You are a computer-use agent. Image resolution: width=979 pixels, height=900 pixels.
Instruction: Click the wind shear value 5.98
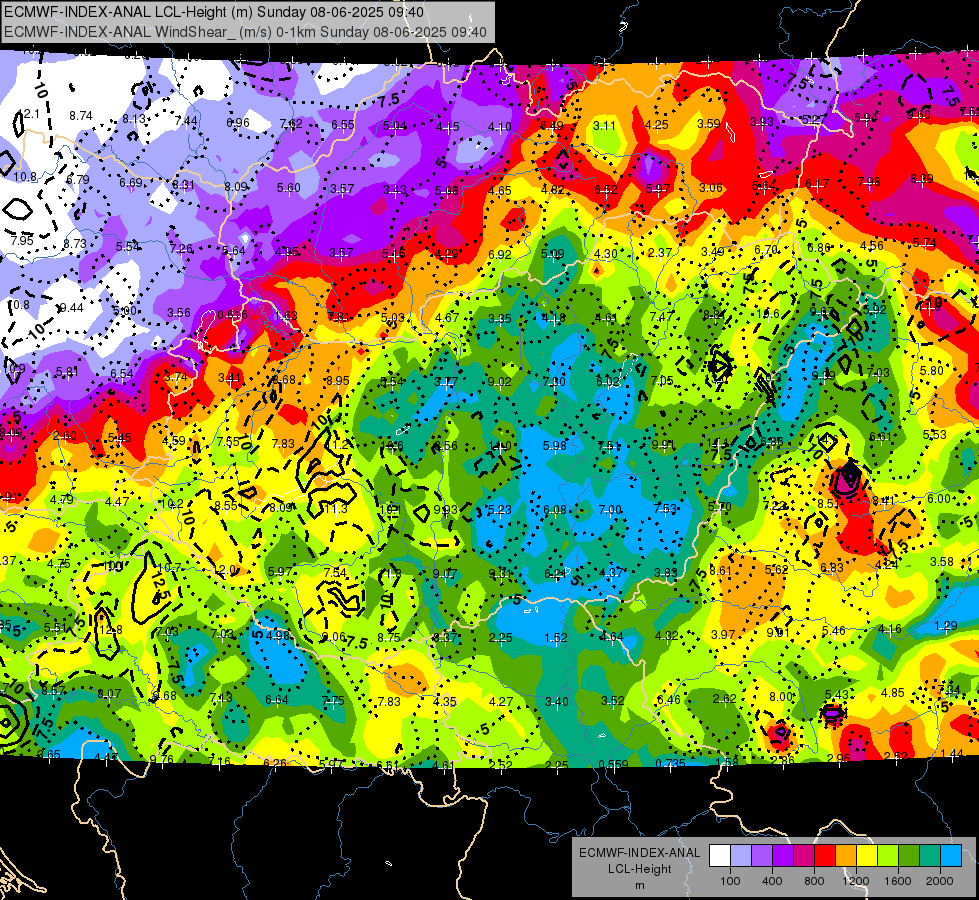point(554,445)
